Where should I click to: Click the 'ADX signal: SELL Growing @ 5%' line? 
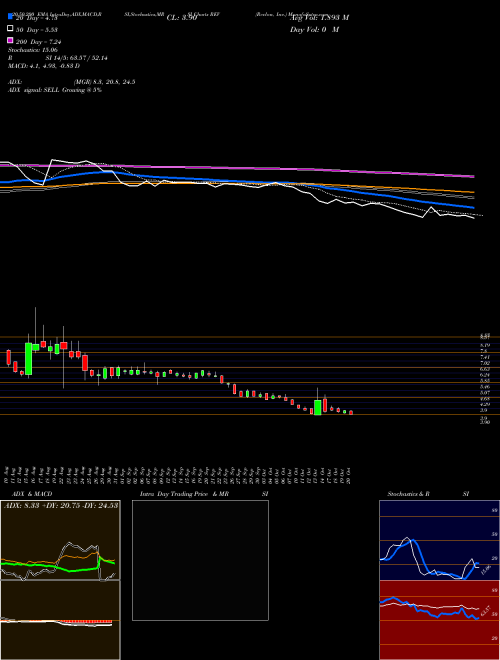click(55, 90)
